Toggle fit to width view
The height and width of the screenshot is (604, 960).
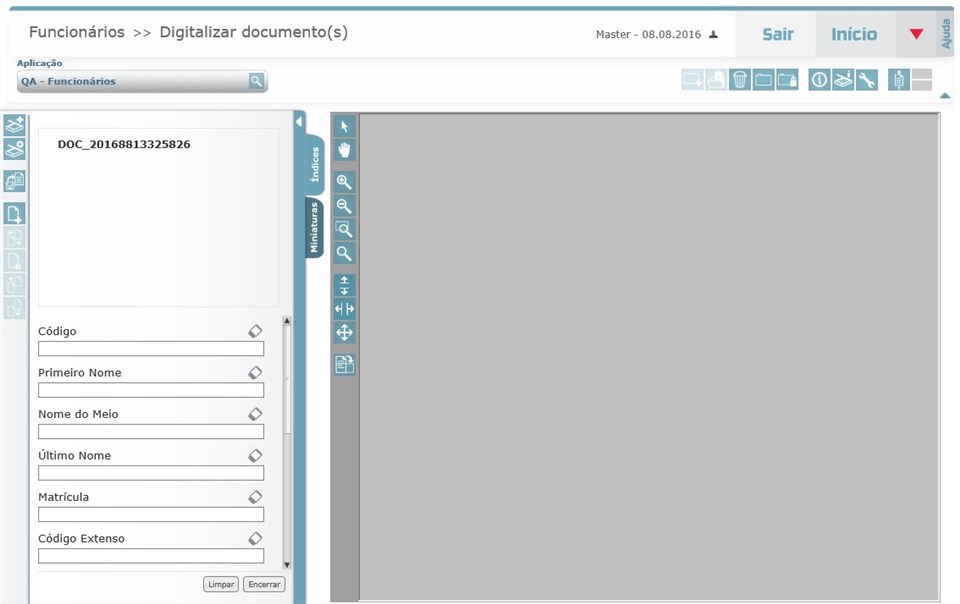[x=344, y=309]
